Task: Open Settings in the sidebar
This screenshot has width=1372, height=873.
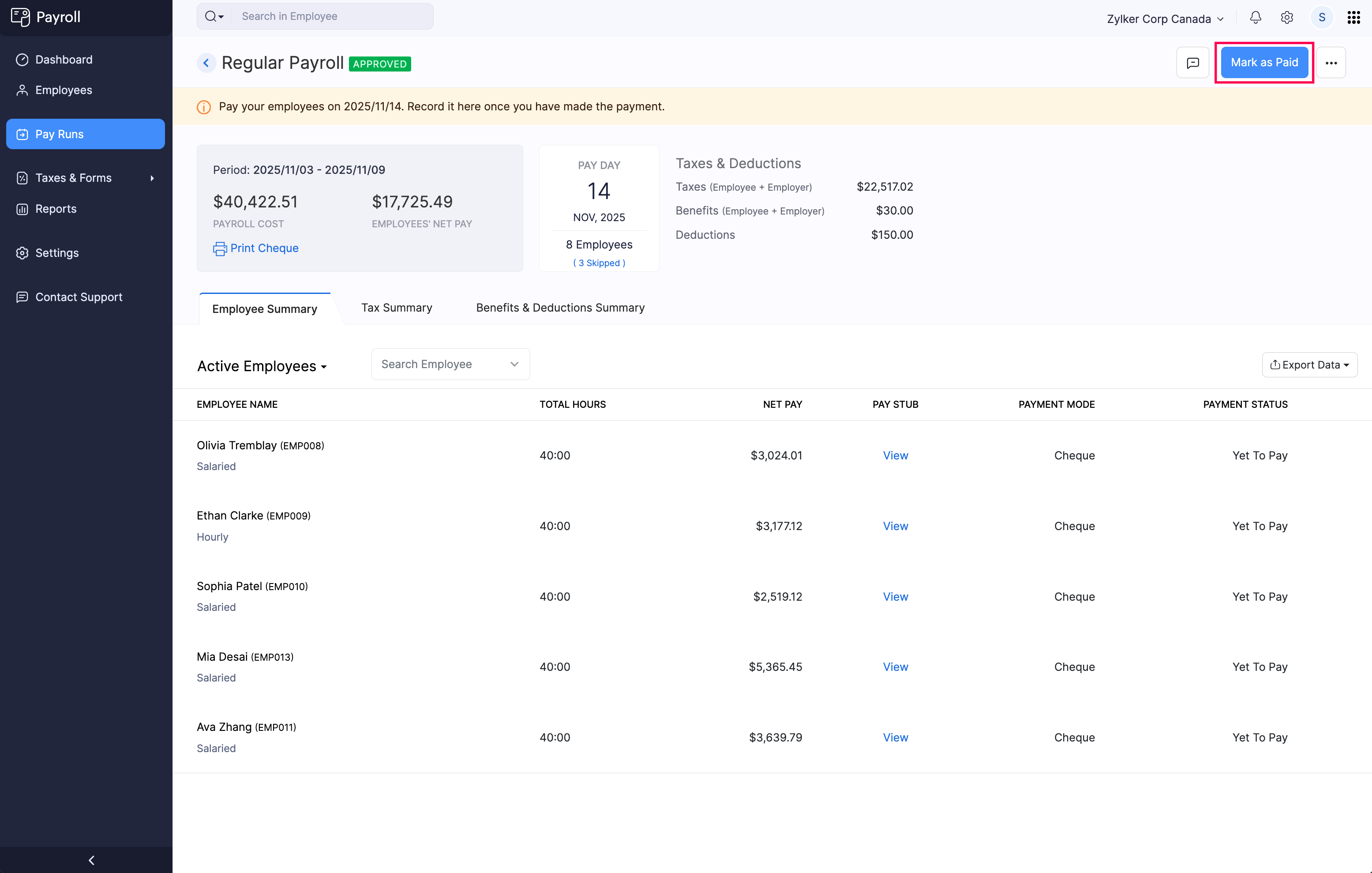Action: click(x=56, y=252)
